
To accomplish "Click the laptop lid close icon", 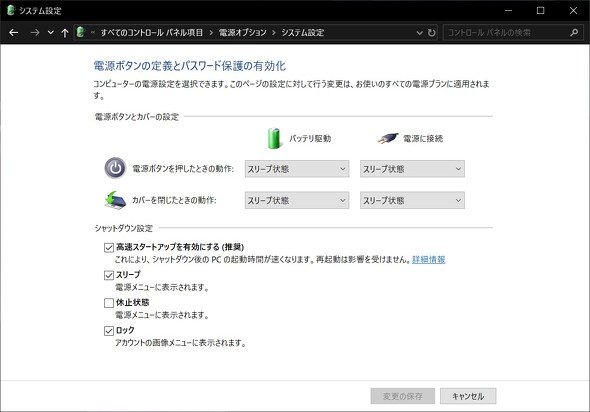I will 115,200.
